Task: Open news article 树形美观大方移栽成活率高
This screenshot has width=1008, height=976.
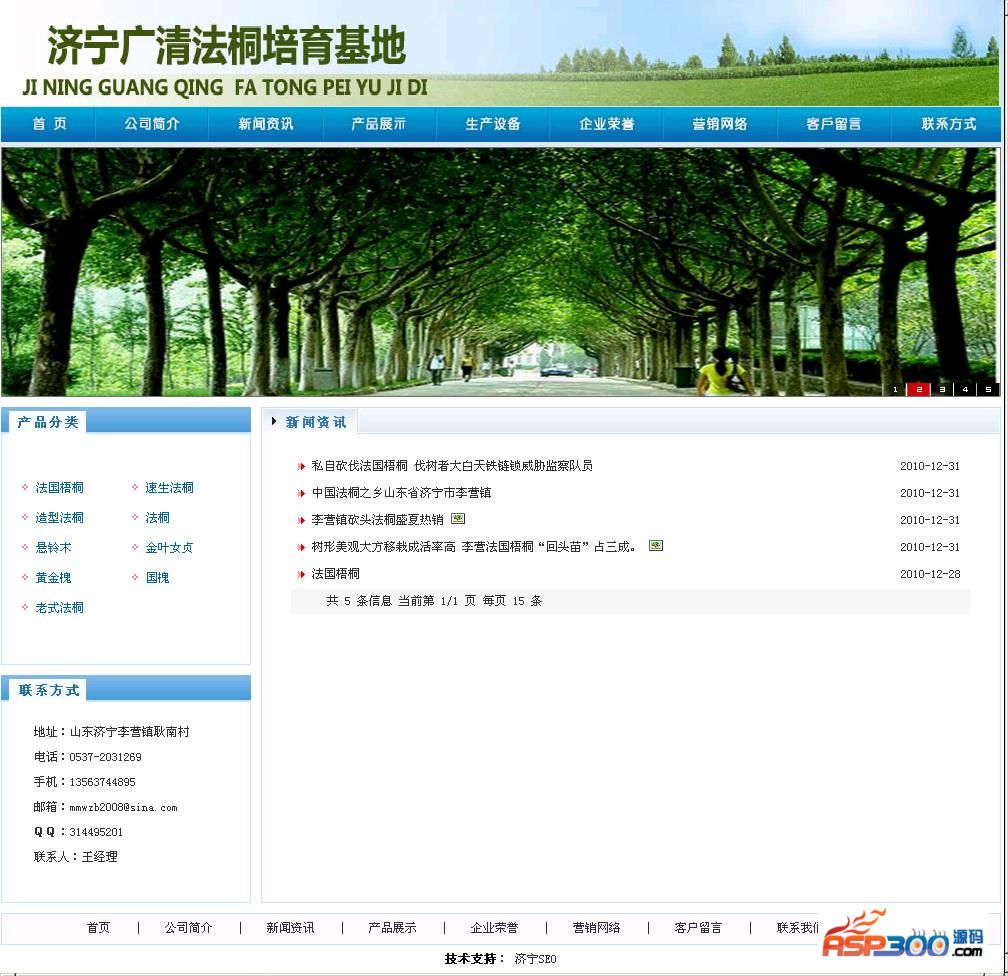Action: [x=474, y=547]
